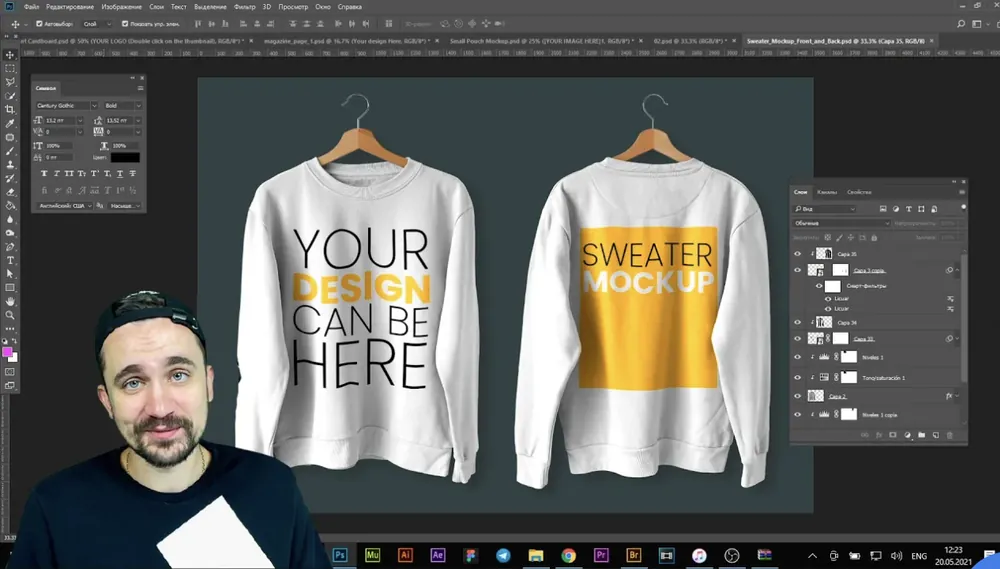Apply underline style in Character panel
Screen dimensions: 1000x569
pyautogui.click(x=120, y=174)
